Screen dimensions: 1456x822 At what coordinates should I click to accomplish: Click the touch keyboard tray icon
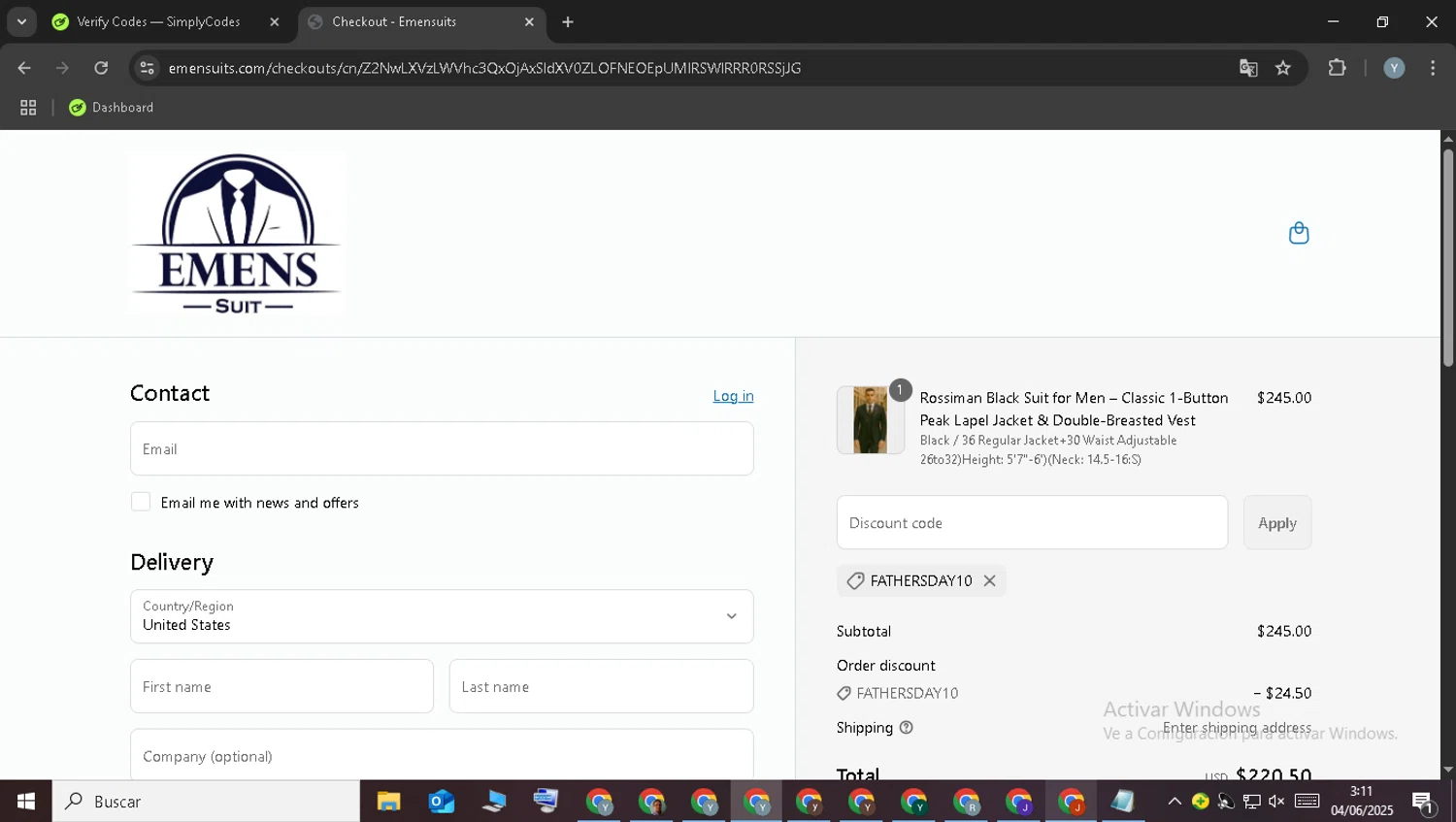pyautogui.click(x=1307, y=802)
